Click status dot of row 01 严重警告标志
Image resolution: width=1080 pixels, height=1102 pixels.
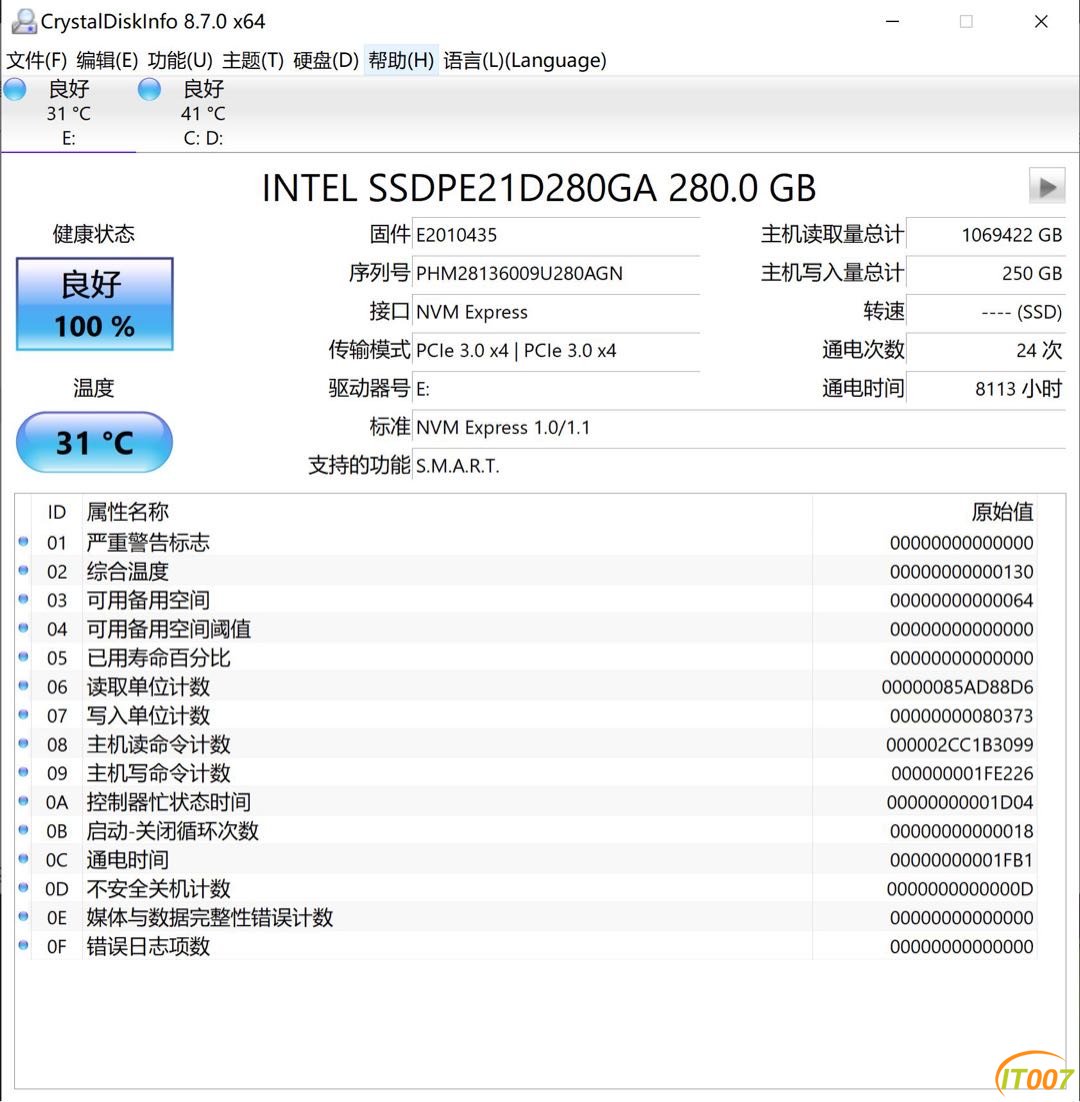(x=23, y=541)
